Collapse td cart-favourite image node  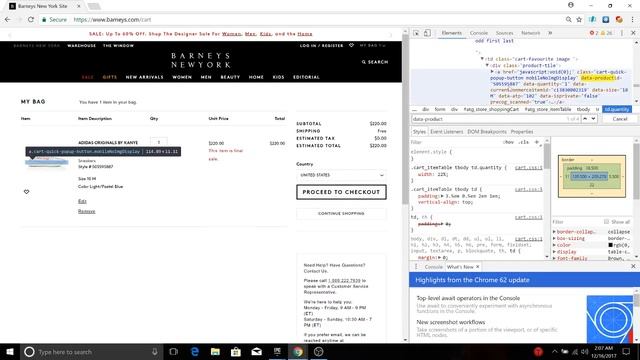click(482, 59)
